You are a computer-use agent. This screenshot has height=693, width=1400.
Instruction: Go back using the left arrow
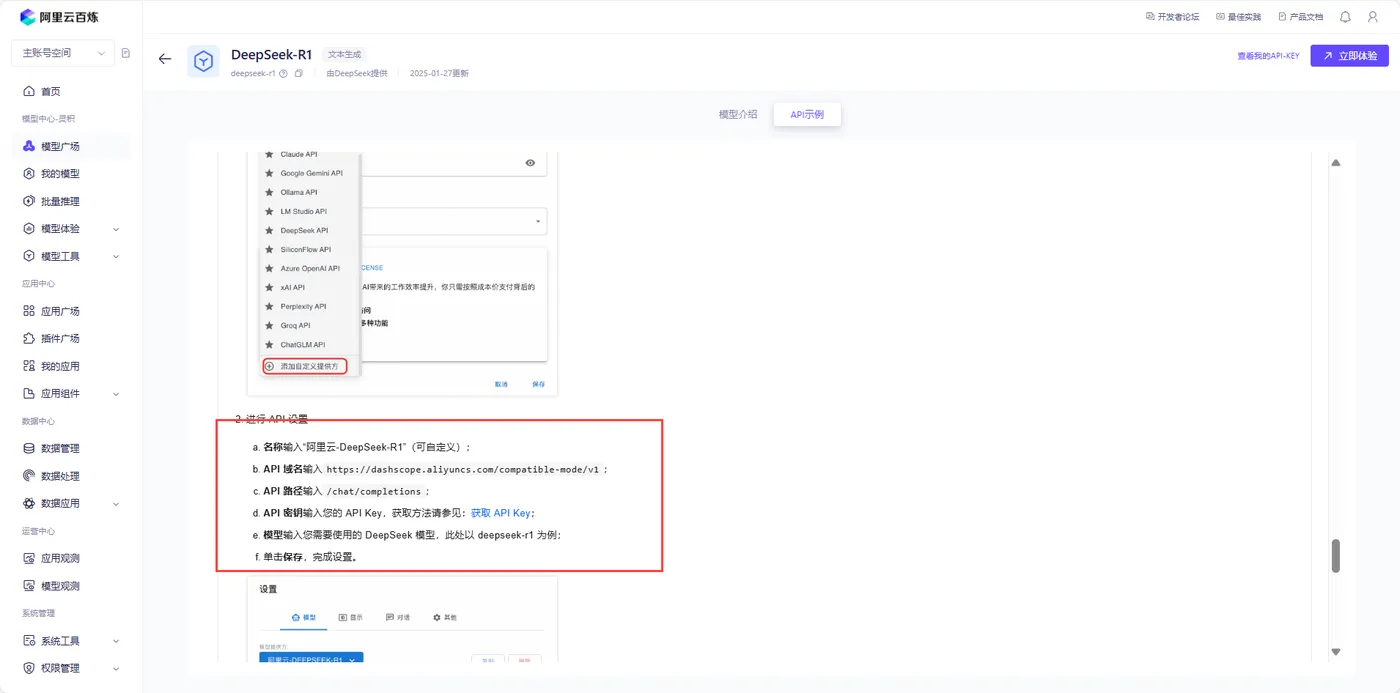[165, 59]
